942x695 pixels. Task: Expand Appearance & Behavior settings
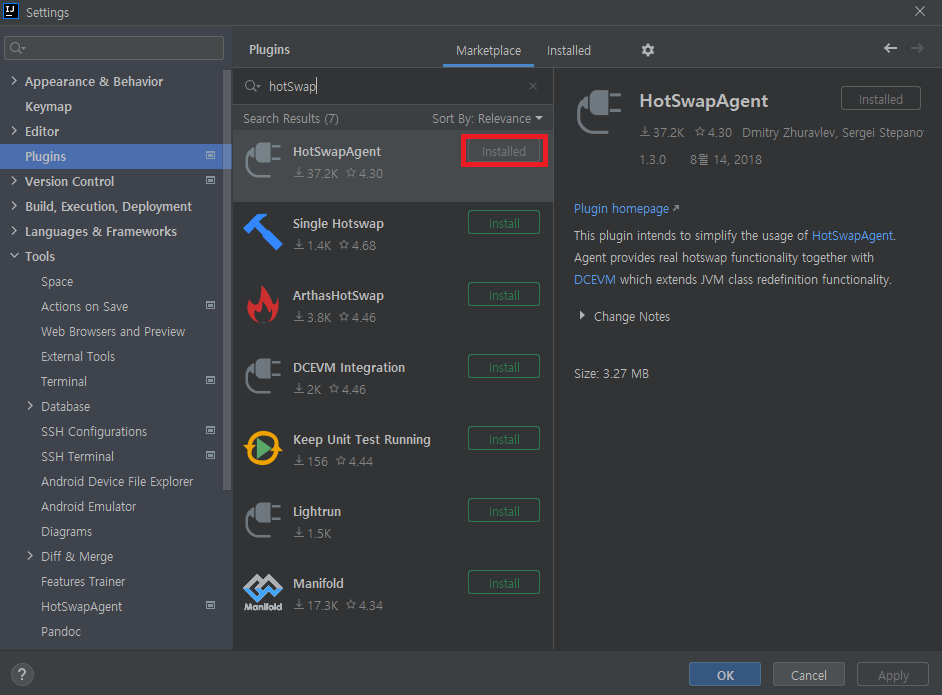(x=14, y=80)
